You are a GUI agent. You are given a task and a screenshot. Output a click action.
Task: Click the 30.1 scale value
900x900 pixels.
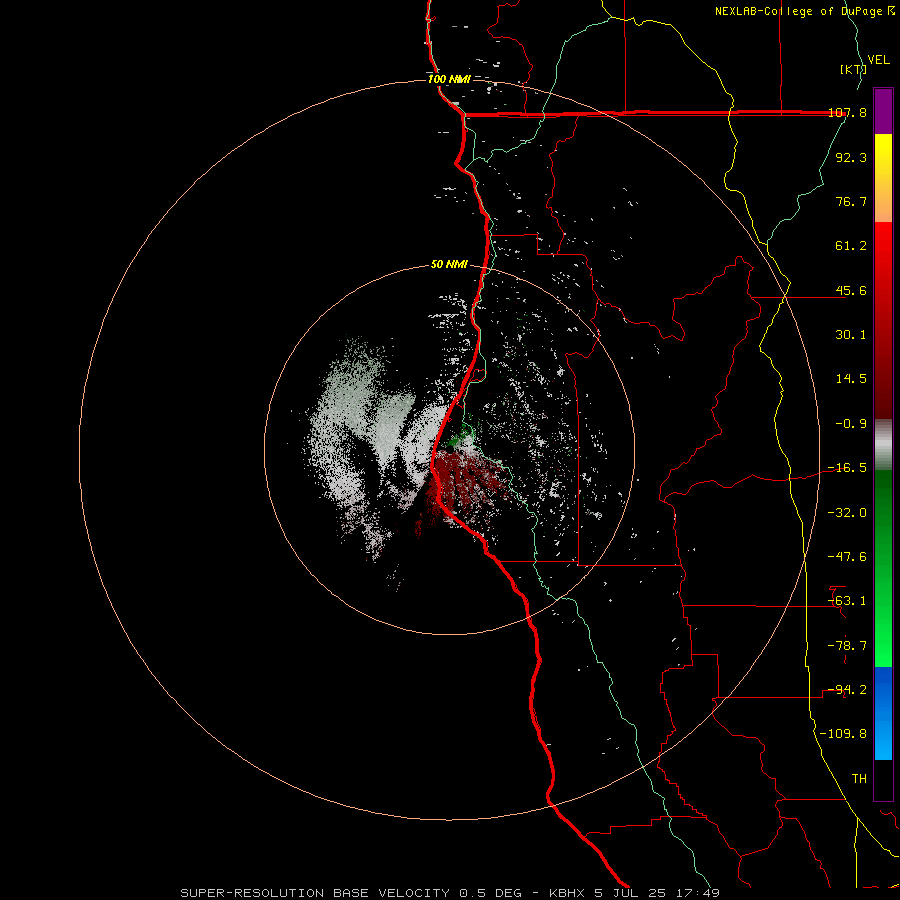coord(851,335)
